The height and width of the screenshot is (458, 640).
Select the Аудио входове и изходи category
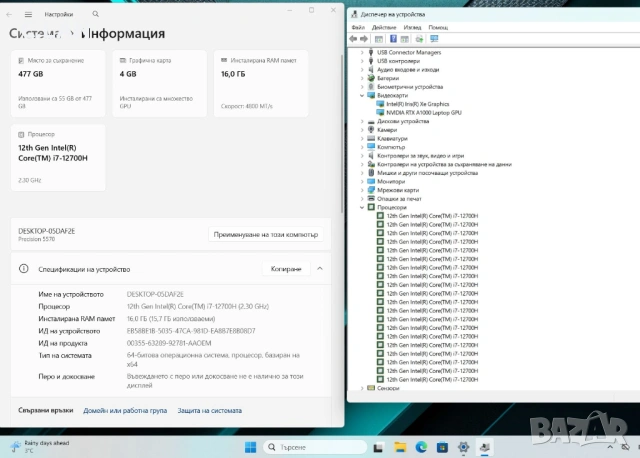[408, 69]
